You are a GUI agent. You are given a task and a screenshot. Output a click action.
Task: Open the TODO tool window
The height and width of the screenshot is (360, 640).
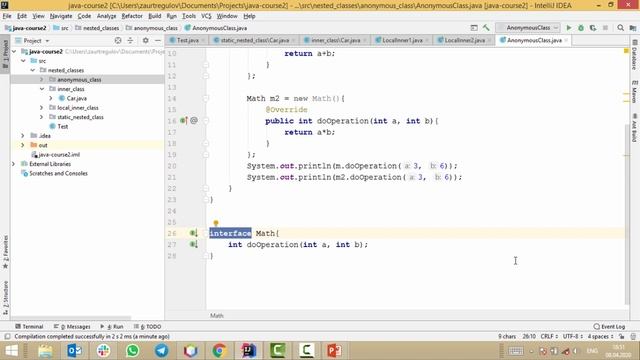point(147,327)
